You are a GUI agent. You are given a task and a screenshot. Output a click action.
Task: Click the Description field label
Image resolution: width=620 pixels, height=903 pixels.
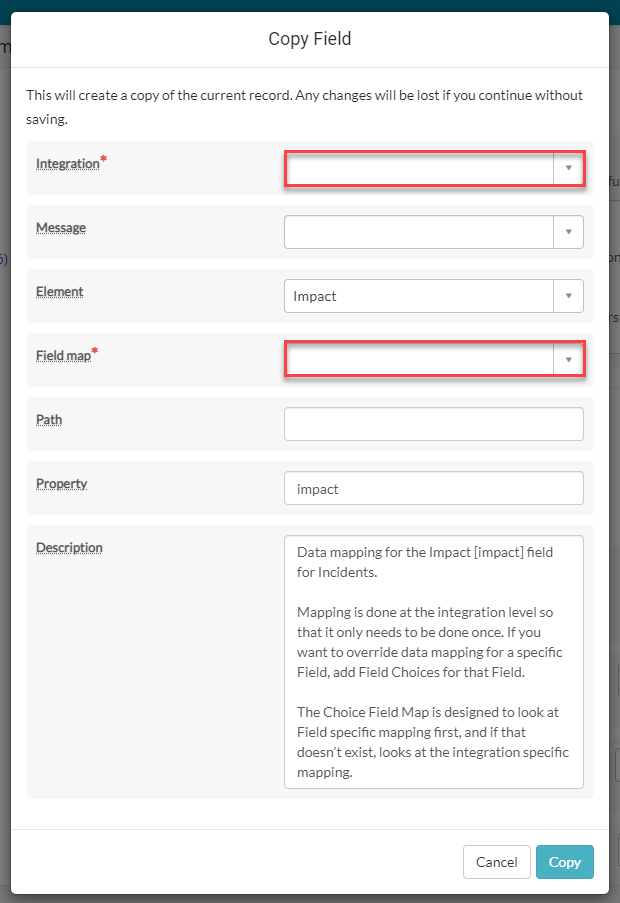point(69,548)
